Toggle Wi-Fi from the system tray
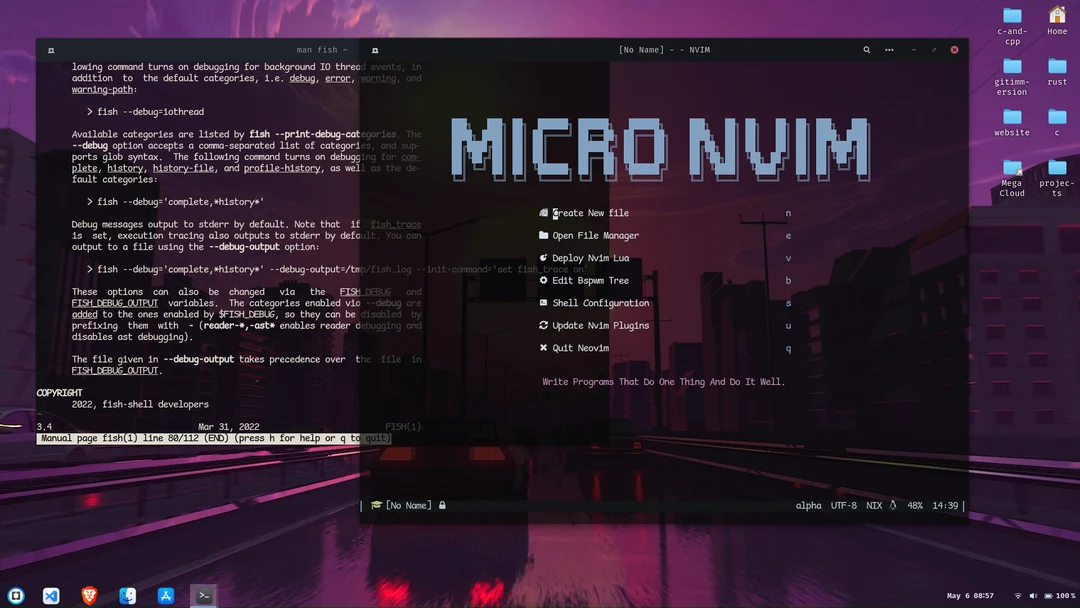Image resolution: width=1080 pixels, height=608 pixels. 1018,595
